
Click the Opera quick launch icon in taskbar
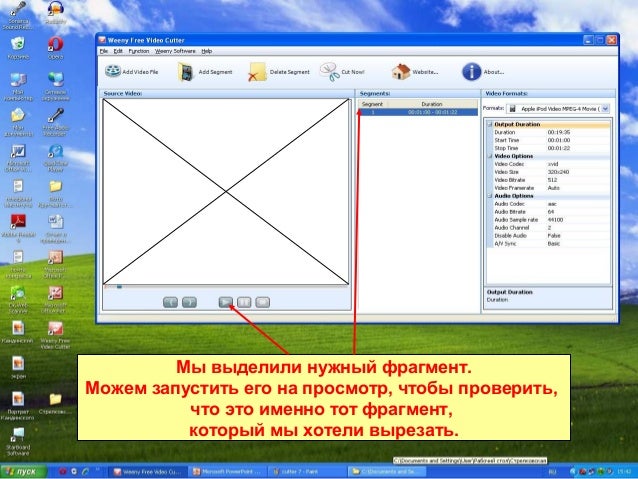62,472
